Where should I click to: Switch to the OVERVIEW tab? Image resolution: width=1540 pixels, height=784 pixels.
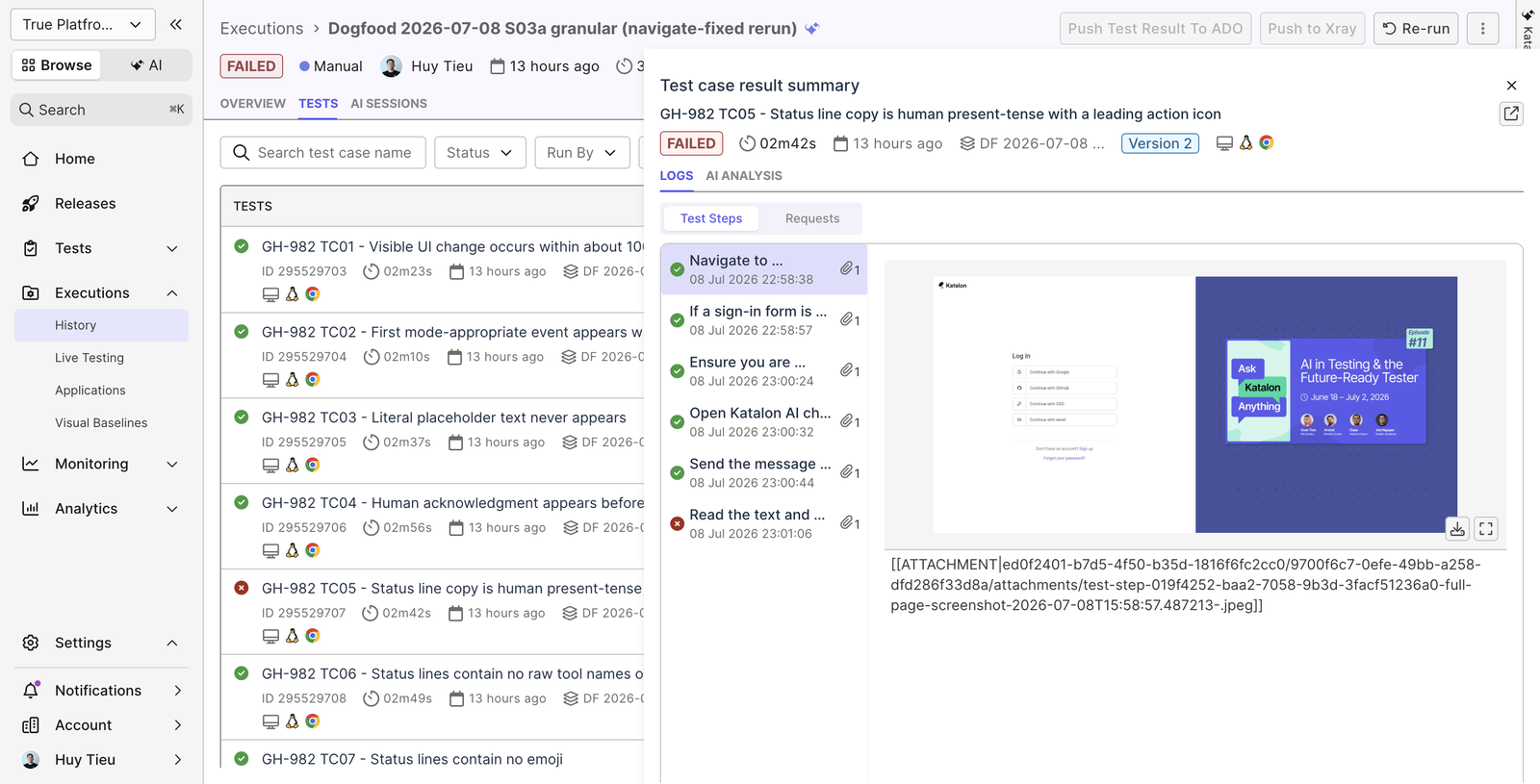point(253,104)
